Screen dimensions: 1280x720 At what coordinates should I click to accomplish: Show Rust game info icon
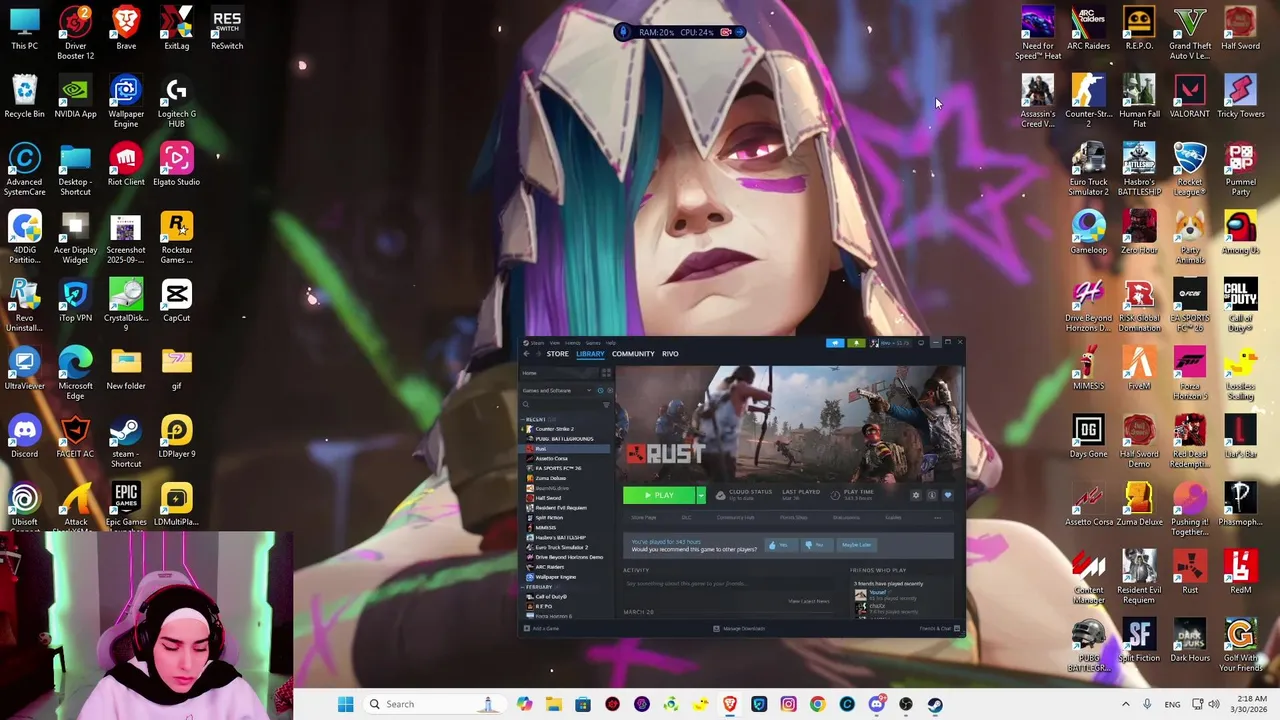[932, 495]
